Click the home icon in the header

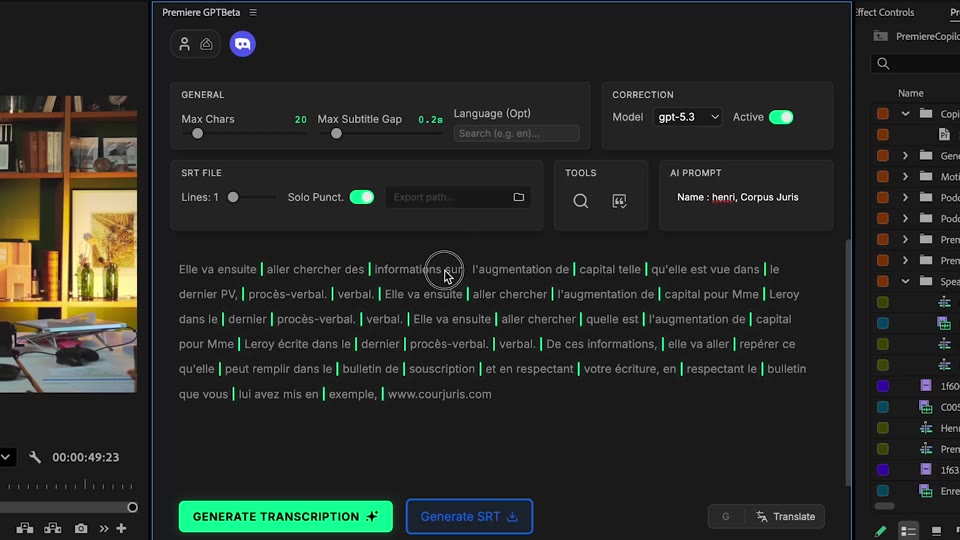(x=206, y=44)
